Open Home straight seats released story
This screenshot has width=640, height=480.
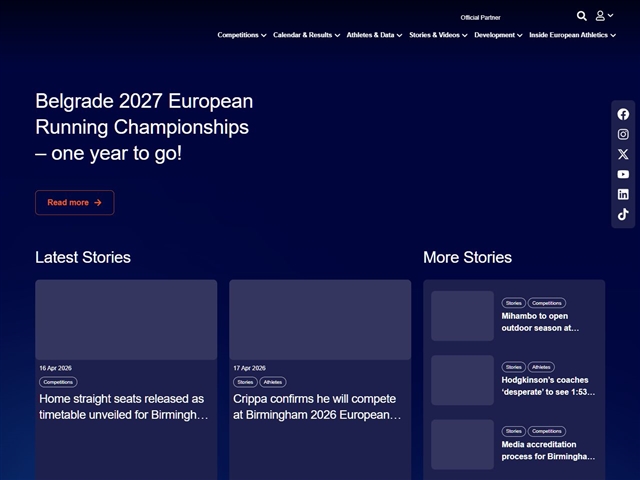[124, 407]
